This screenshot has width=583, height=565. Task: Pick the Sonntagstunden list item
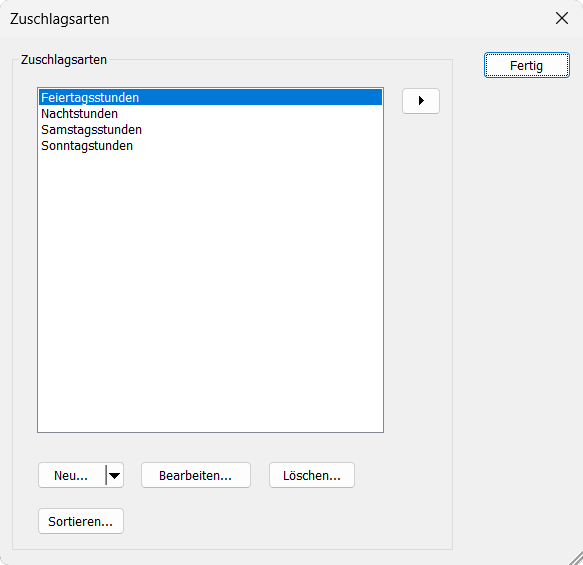click(x=210, y=145)
